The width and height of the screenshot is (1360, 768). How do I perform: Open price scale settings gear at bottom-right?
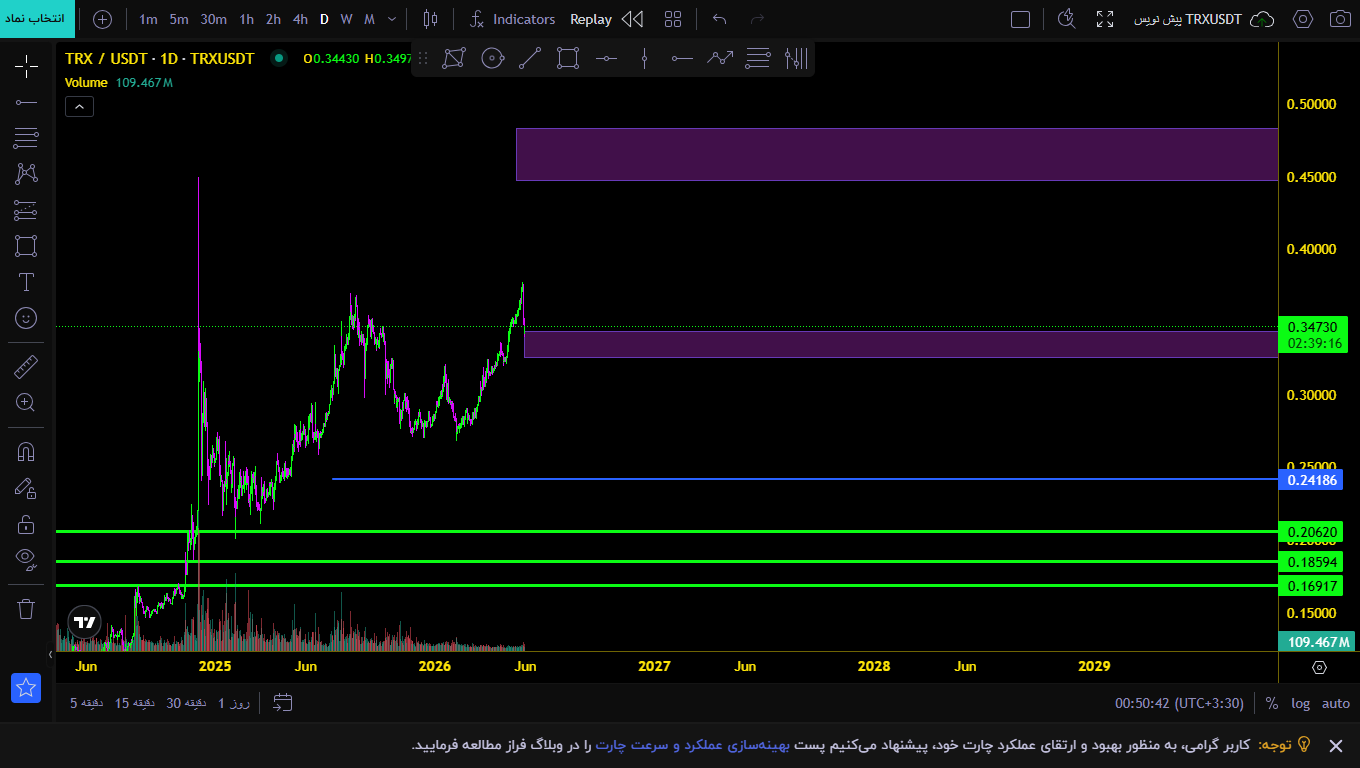point(1319,667)
